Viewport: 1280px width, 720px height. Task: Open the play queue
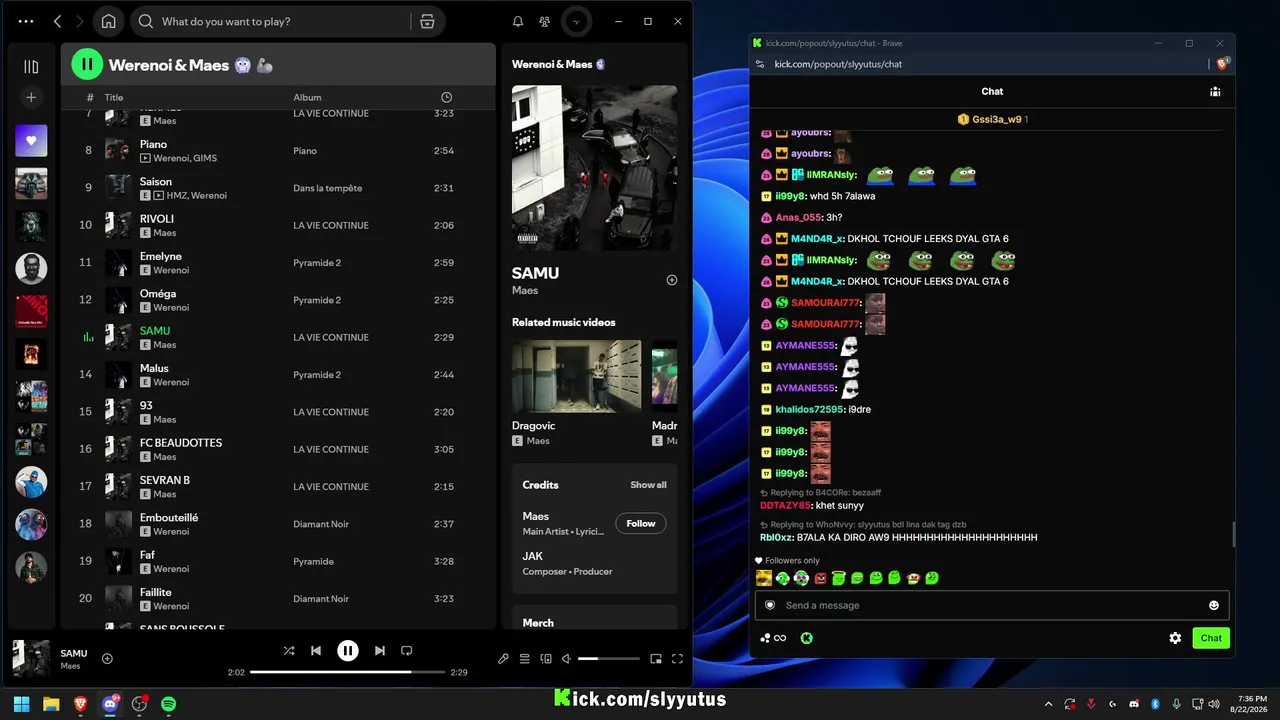[x=525, y=659]
